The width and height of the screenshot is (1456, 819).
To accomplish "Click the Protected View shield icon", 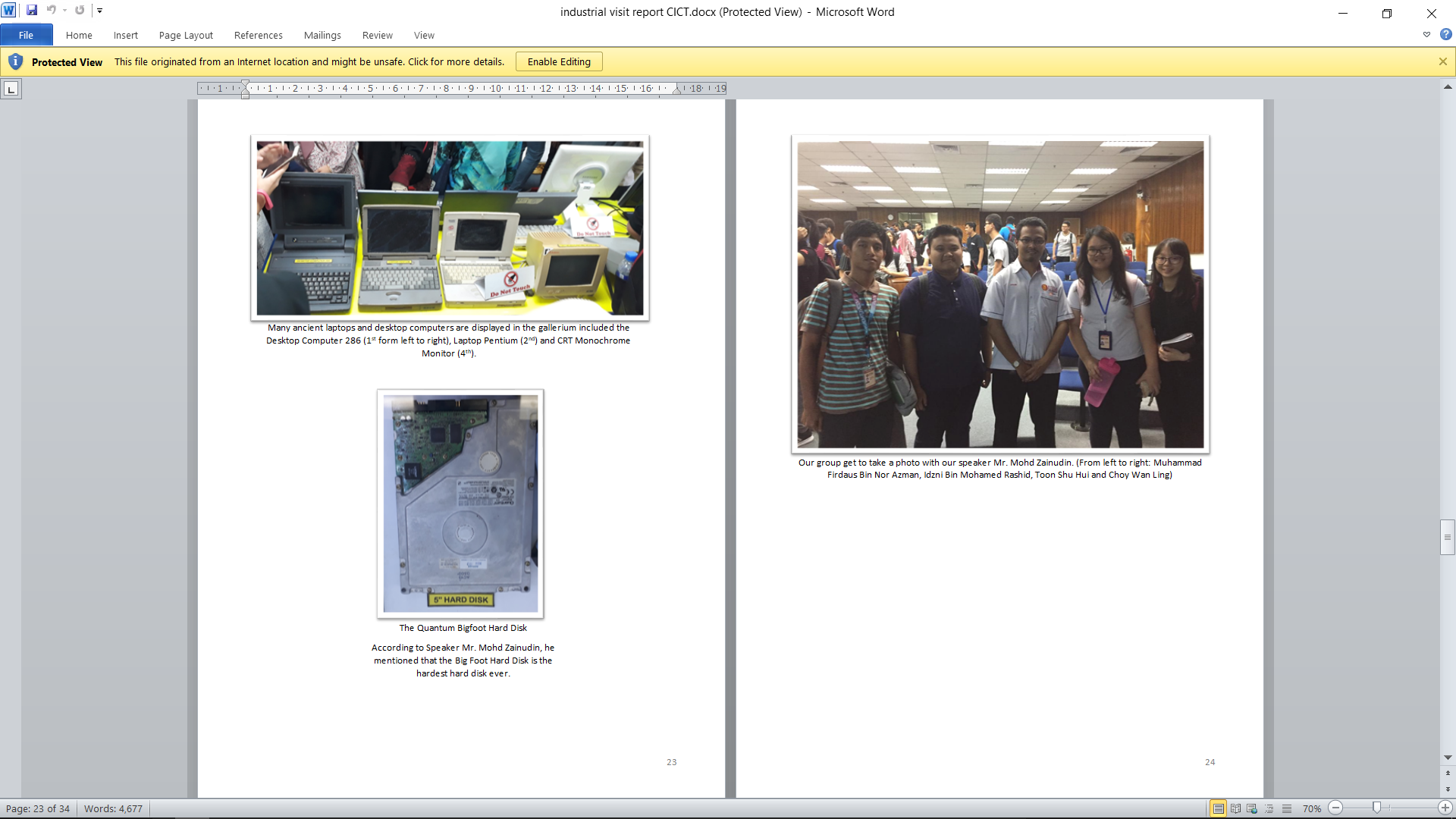I will click(x=15, y=61).
